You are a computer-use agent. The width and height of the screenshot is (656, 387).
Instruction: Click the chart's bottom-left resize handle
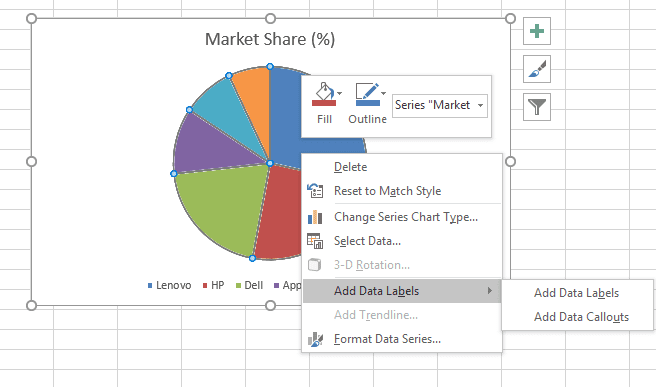coord(31,306)
